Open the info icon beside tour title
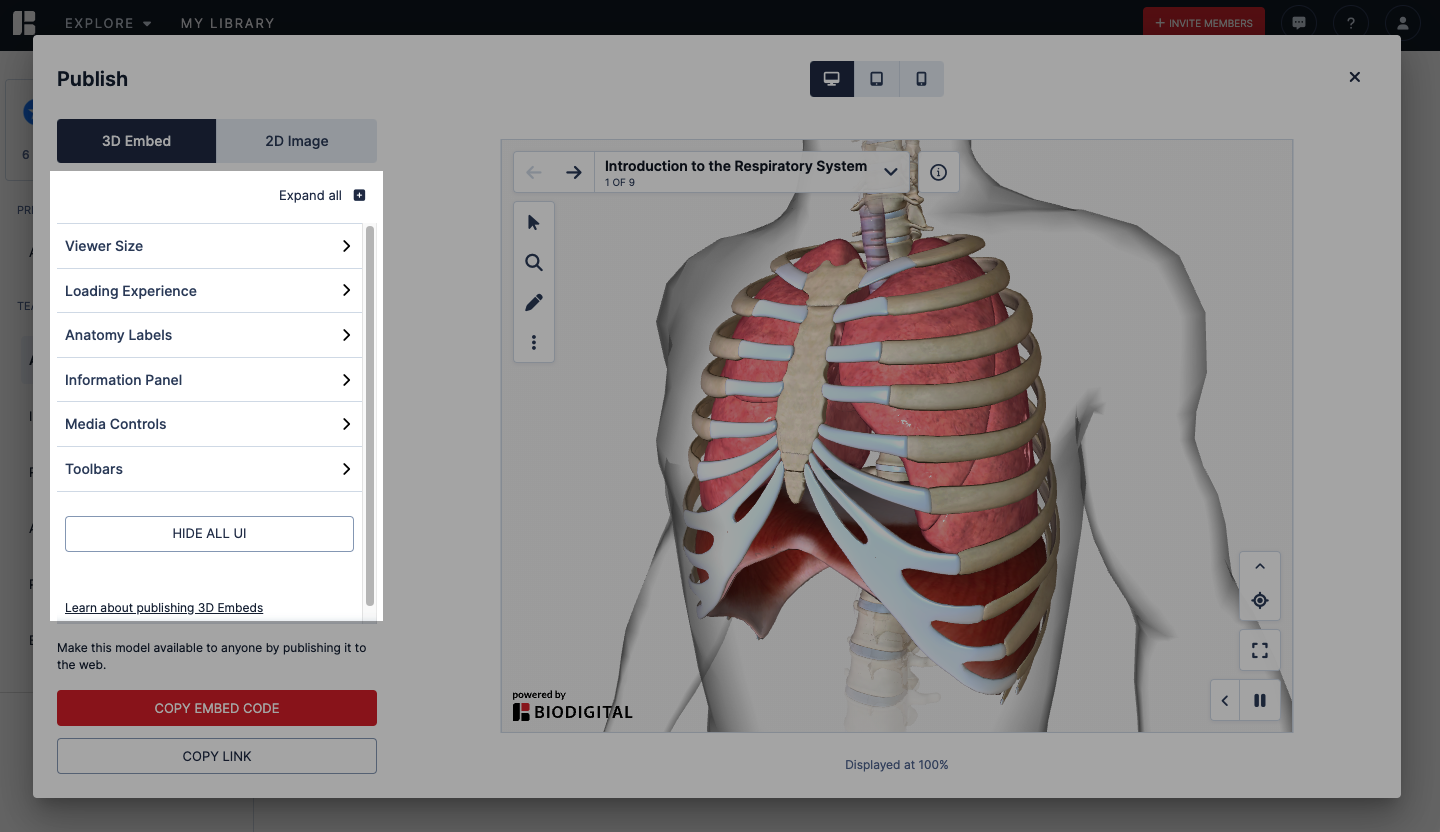The image size is (1440, 832). pyautogui.click(x=938, y=172)
